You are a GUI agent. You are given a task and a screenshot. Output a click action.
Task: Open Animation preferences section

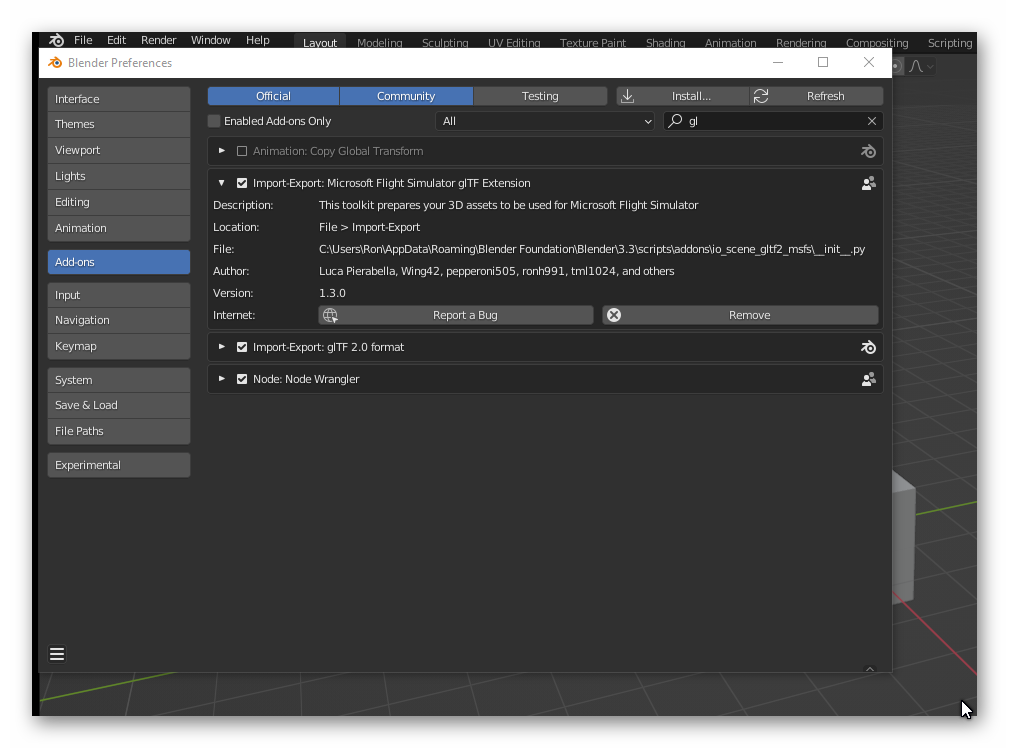pyautogui.click(x=119, y=228)
